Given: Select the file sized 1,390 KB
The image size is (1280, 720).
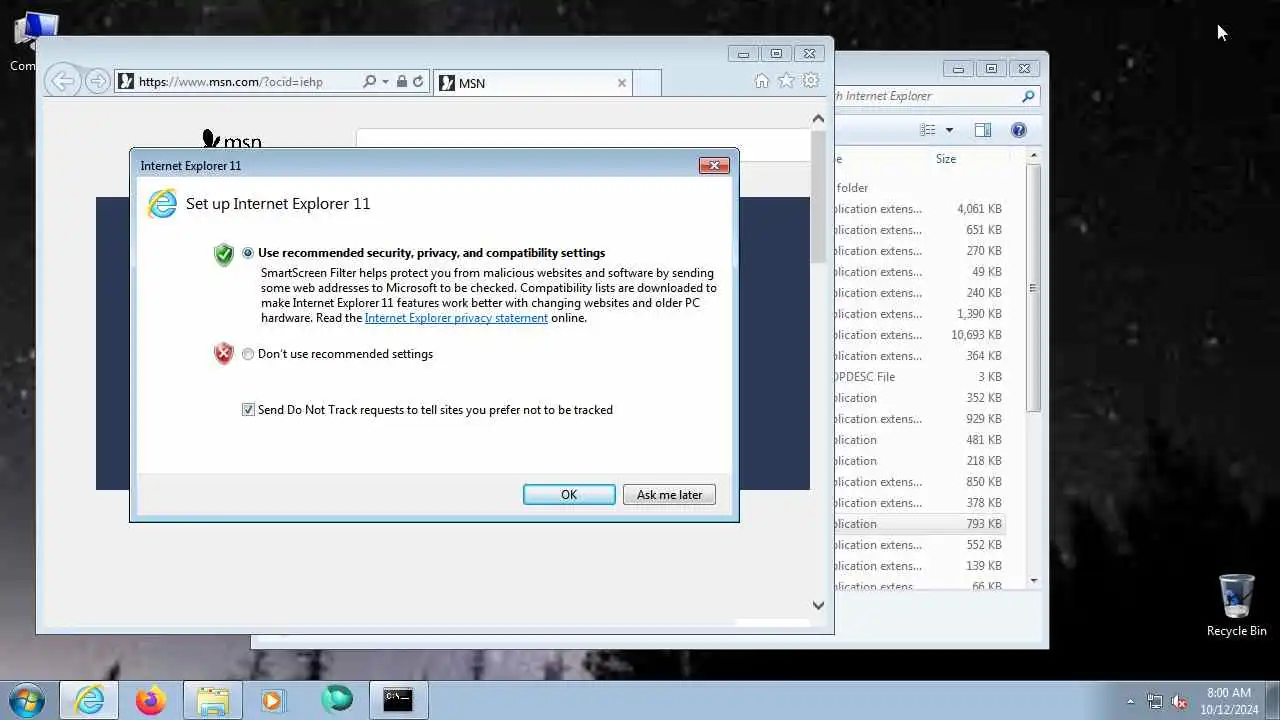Looking at the screenshot, I should (x=920, y=314).
